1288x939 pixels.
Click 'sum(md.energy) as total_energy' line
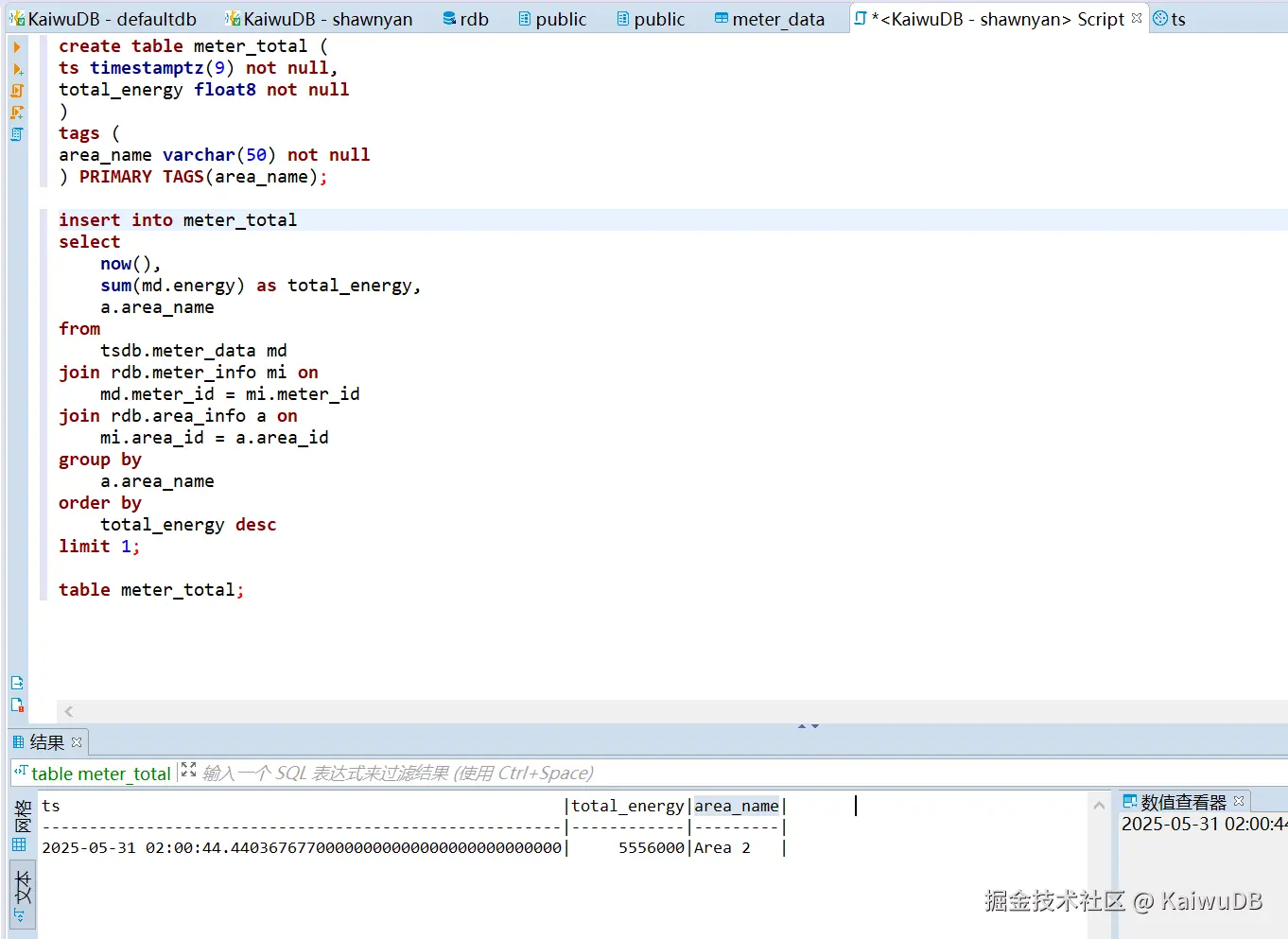[x=260, y=286]
